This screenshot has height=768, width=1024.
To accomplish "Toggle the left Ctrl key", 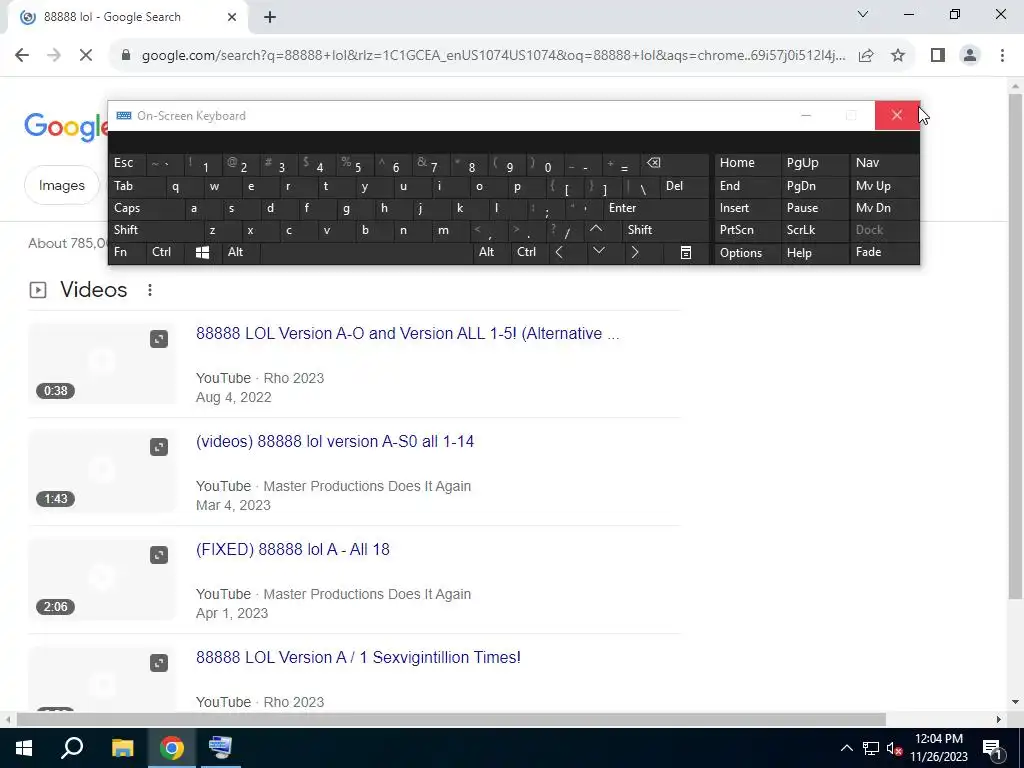I will [165, 253].
